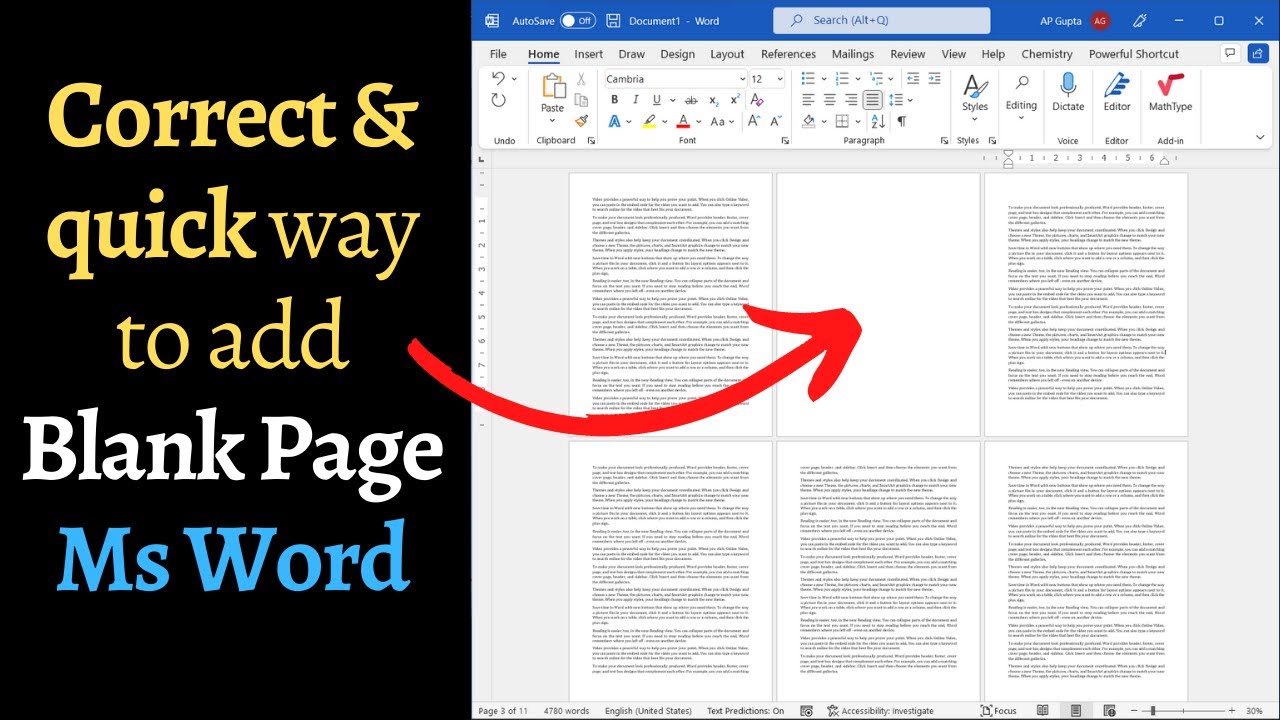The height and width of the screenshot is (720, 1280).
Task: Click the yellow Text Highlight Color
Action: coord(649,121)
